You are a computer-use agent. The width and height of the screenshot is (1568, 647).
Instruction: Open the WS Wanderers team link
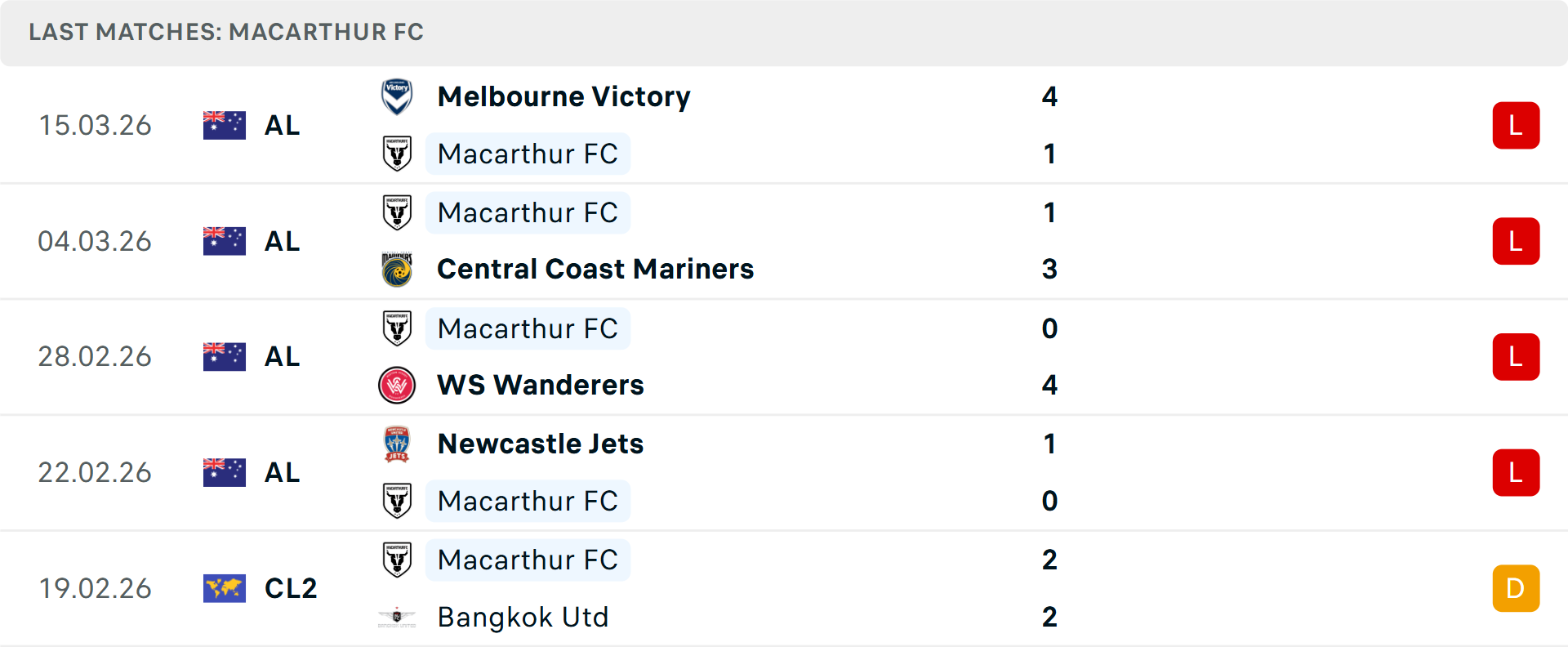point(541,385)
